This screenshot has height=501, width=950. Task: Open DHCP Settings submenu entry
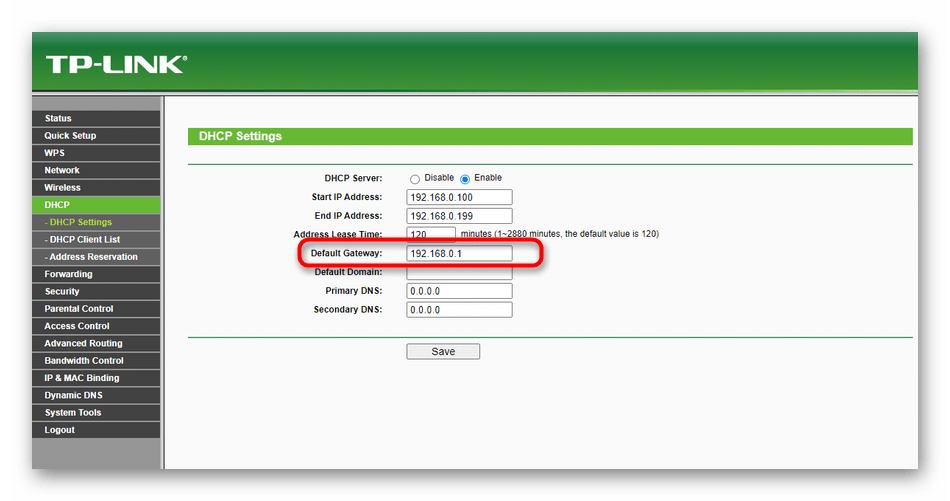[x=96, y=222]
